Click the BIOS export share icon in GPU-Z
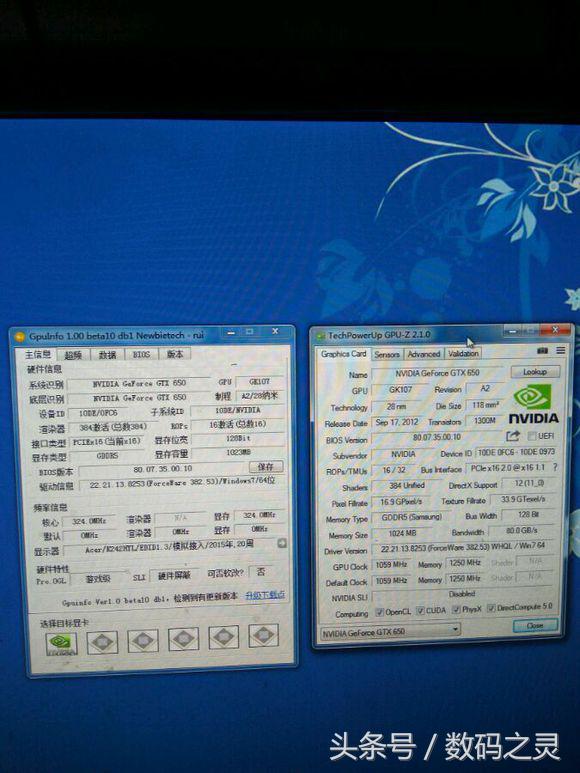Screen dimensions: 580x773 coord(513,436)
